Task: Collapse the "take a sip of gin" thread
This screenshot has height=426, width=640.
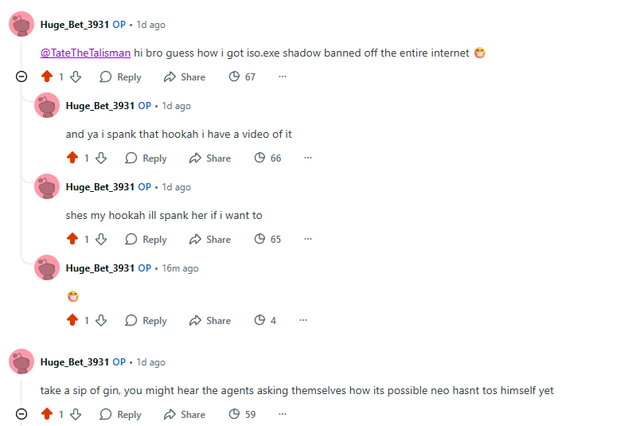Action: 22,414
